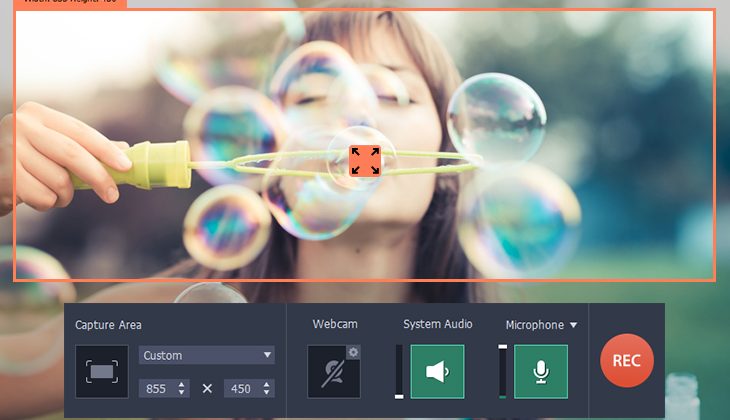
Task: Increase capture height with up arrow
Action: (x=267, y=384)
